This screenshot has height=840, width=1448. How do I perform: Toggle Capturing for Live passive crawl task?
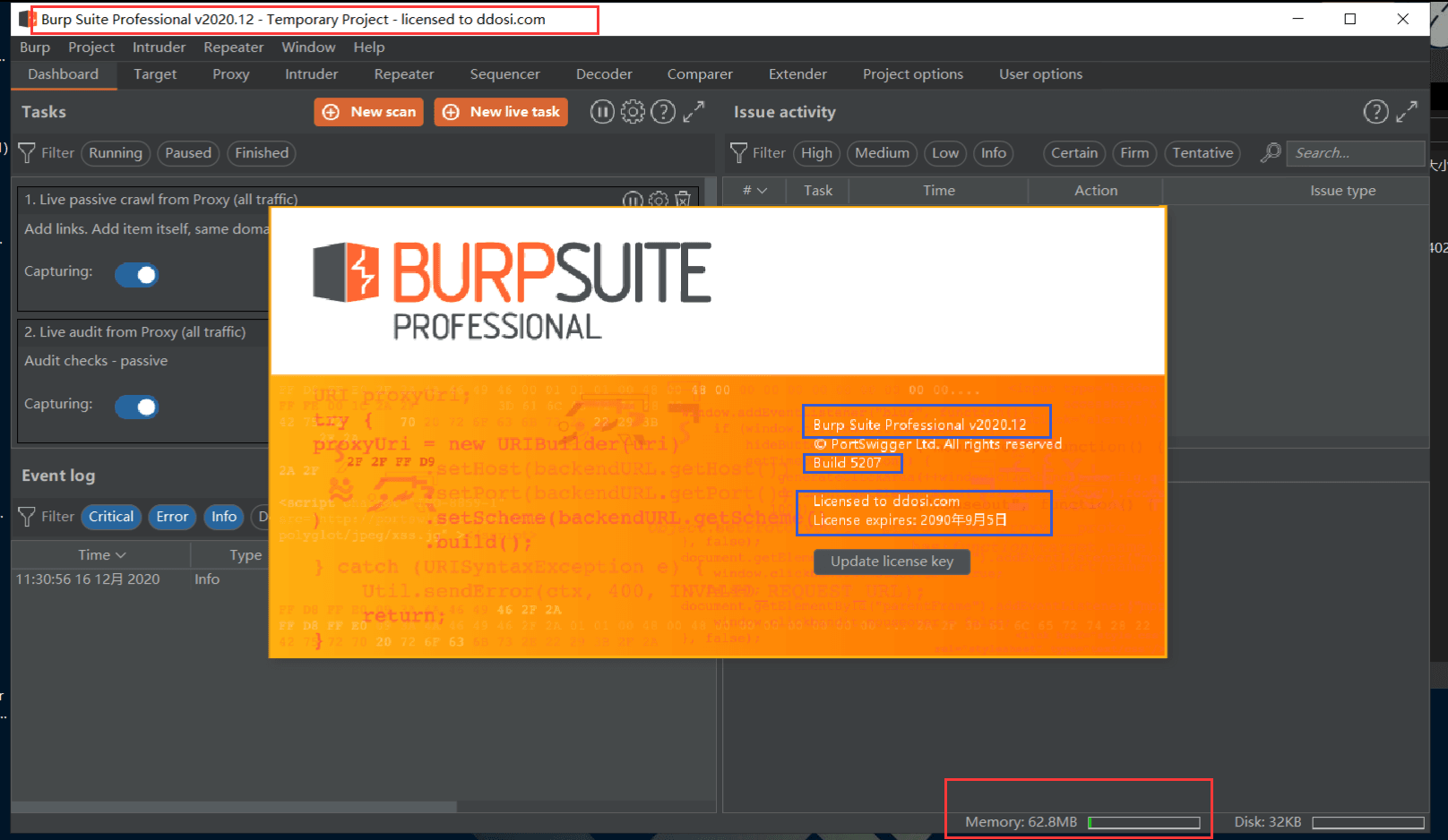coord(137,275)
